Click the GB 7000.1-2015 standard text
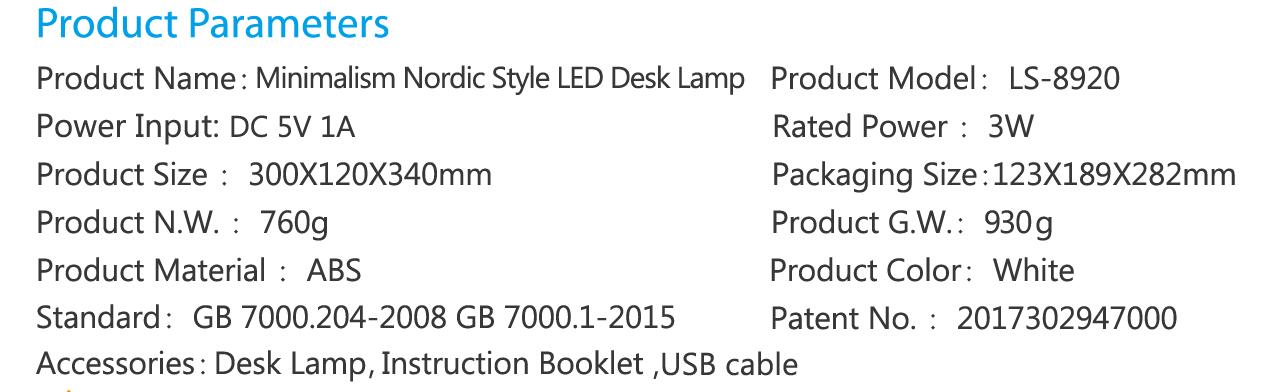The height and width of the screenshot is (392, 1278). 565,318
